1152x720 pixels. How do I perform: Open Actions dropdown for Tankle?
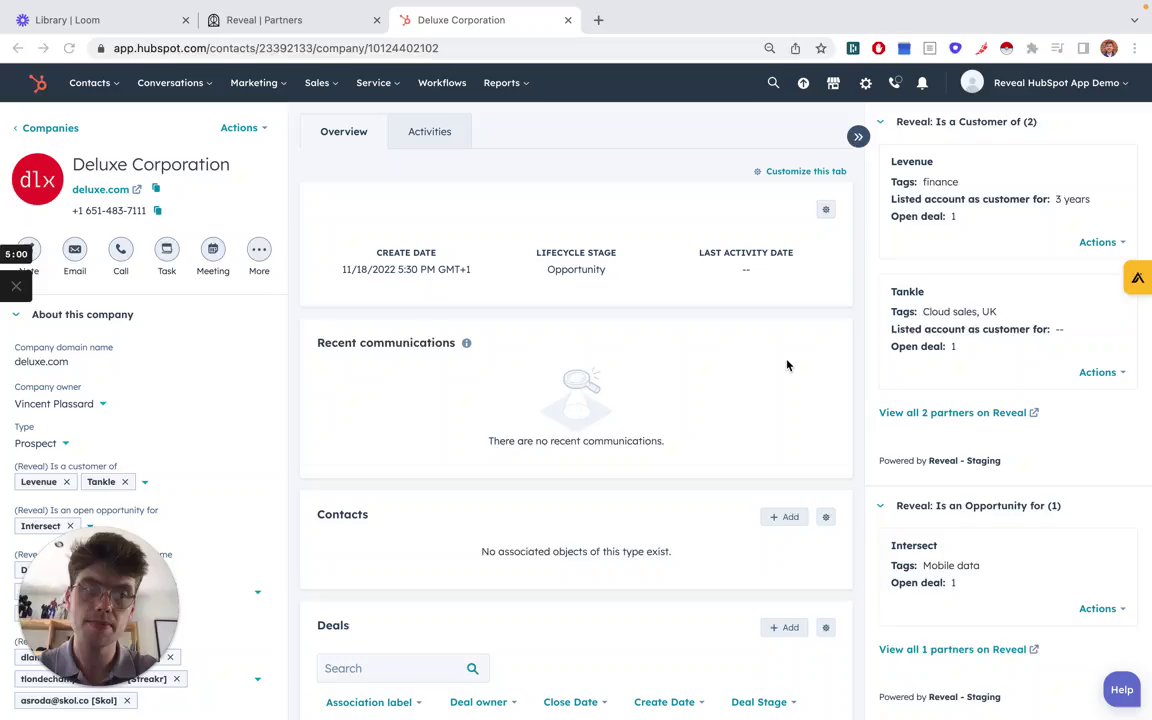point(1102,372)
